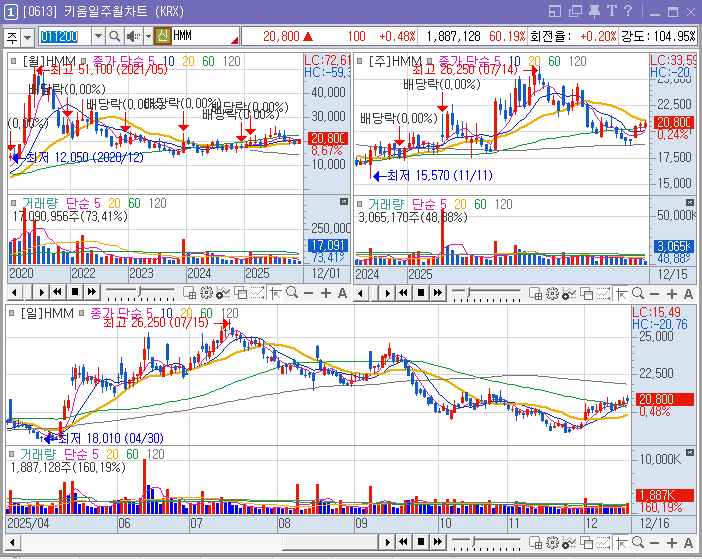Click the green 신 badge before HMM
702x560 pixels.
click(x=163, y=36)
